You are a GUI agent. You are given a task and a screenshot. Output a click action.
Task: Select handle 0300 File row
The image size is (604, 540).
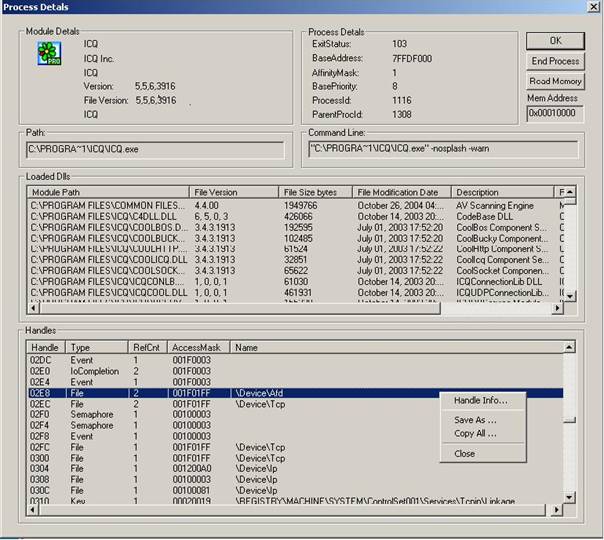295,458
